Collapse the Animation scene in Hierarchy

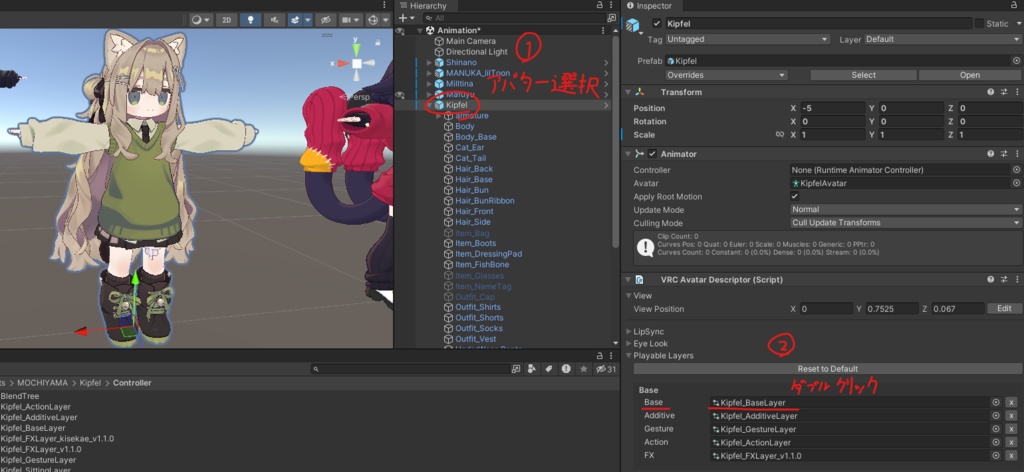[x=420, y=30]
